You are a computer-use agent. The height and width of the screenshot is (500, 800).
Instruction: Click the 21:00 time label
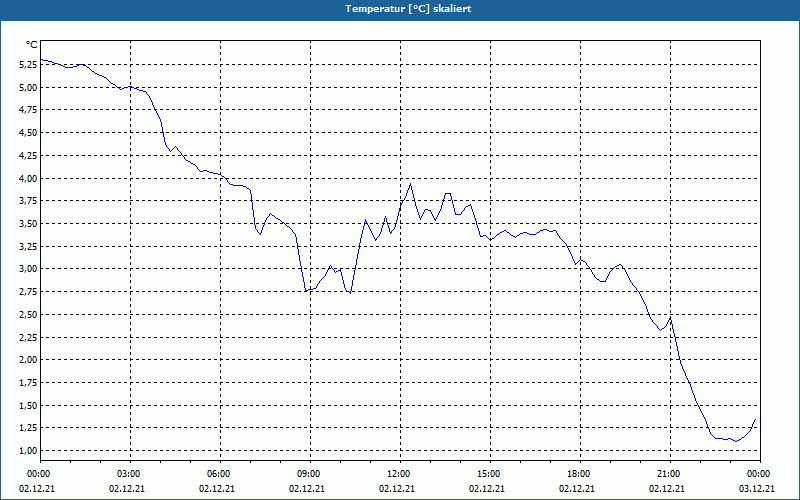pos(670,474)
